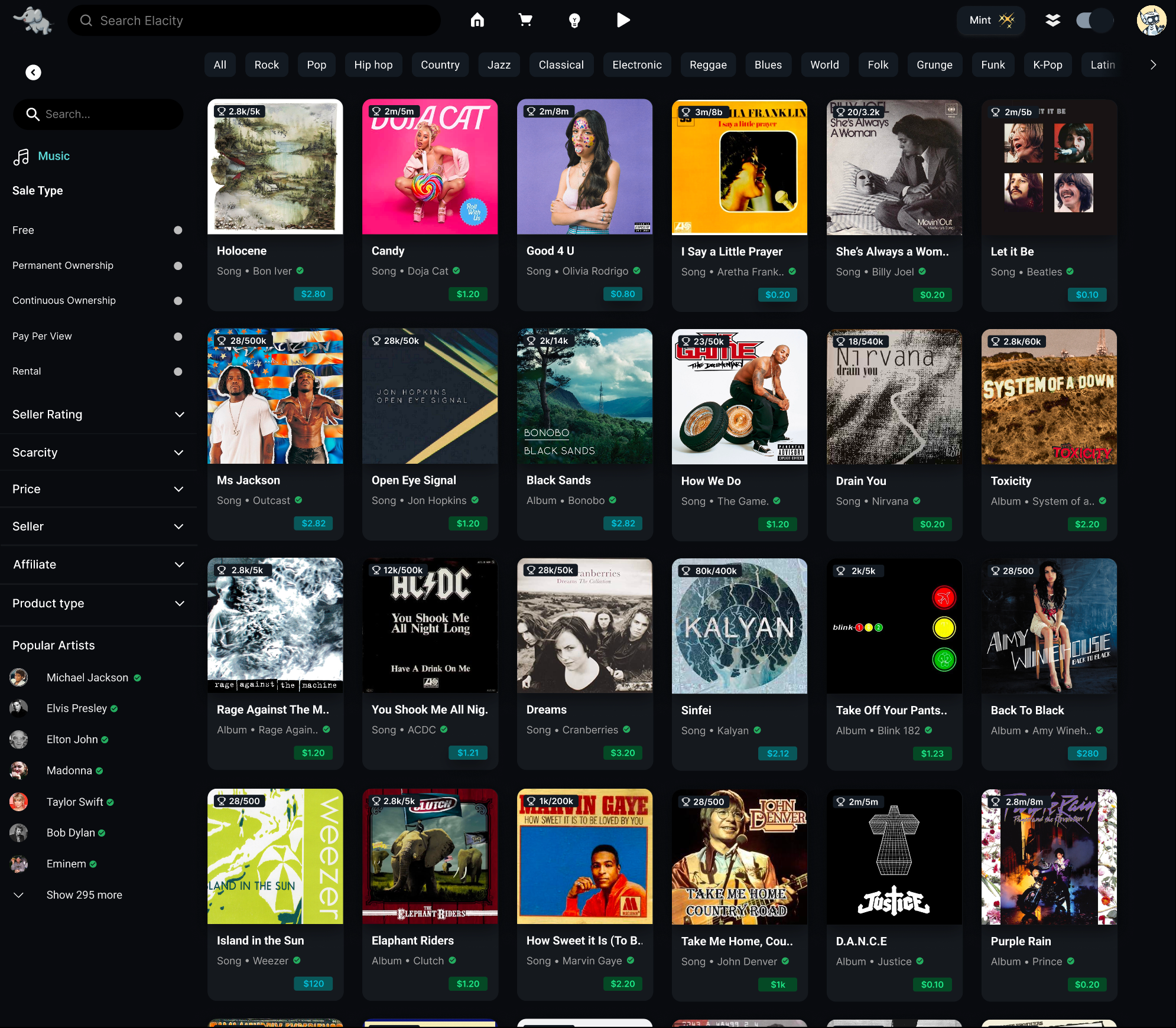Click Michael Jackson's avatar icon

pos(19,677)
